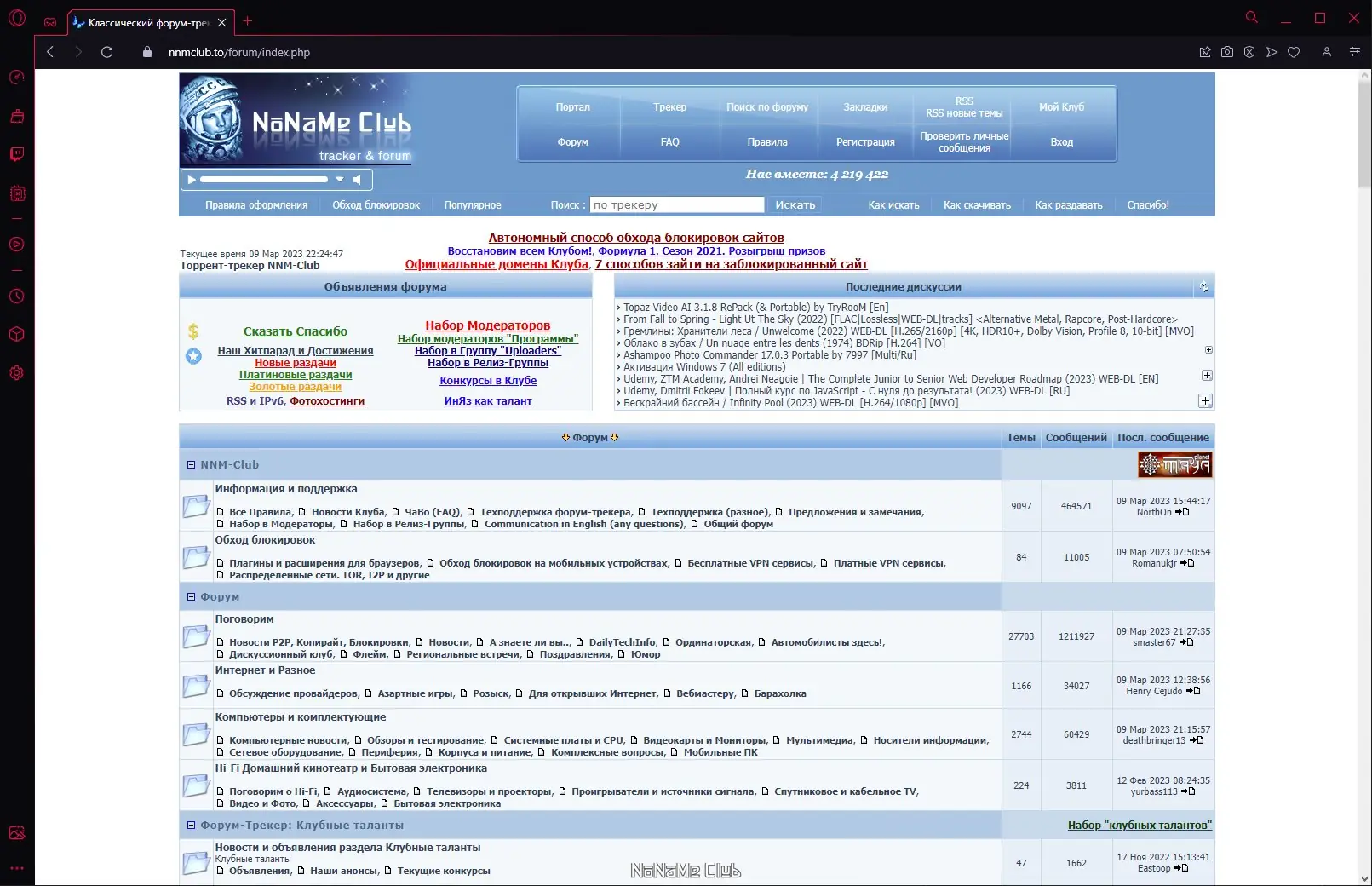Open GX Control speedometer panel
Image resolution: width=1372 pixels, height=886 pixels.
tap(17, 78)
